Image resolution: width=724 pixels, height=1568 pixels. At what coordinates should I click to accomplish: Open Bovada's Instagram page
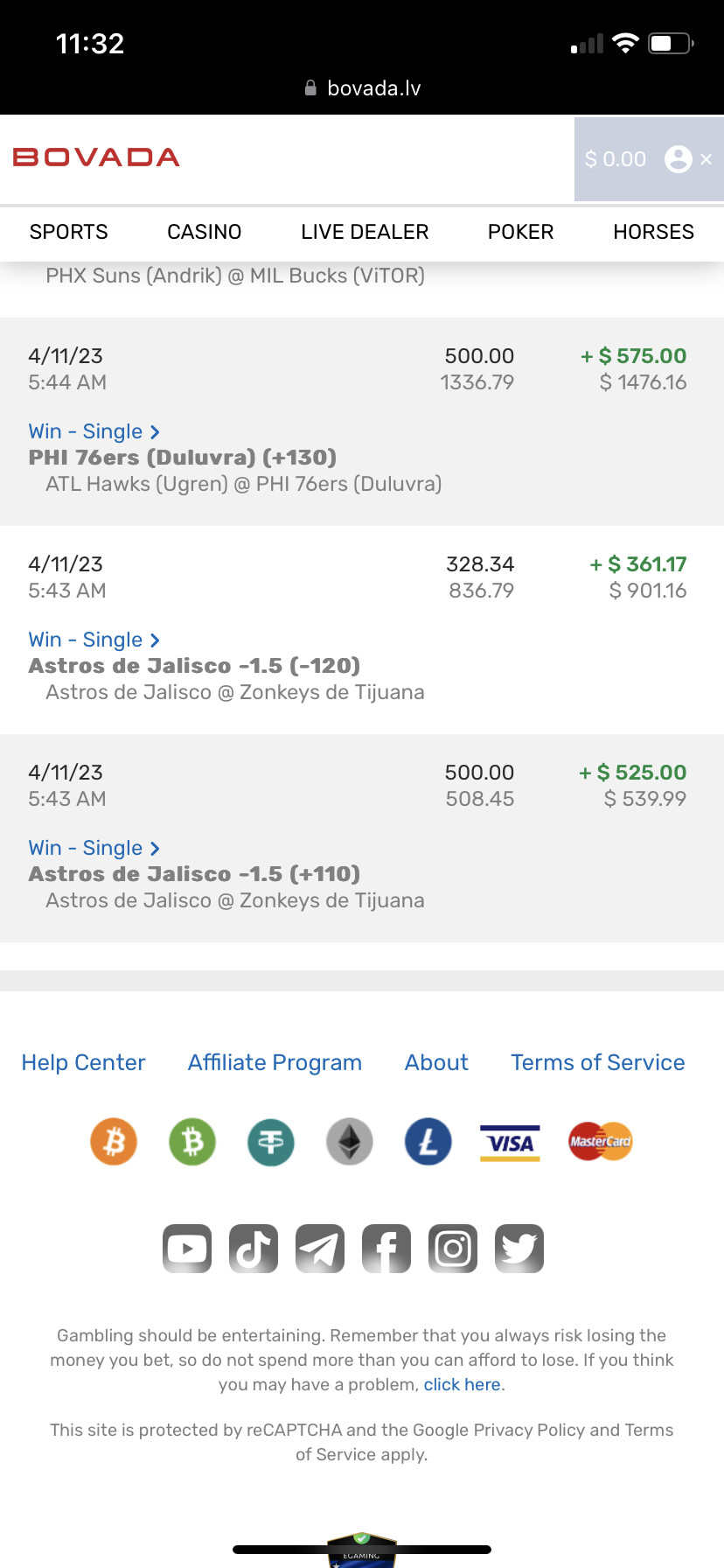tap(453, 1249)
